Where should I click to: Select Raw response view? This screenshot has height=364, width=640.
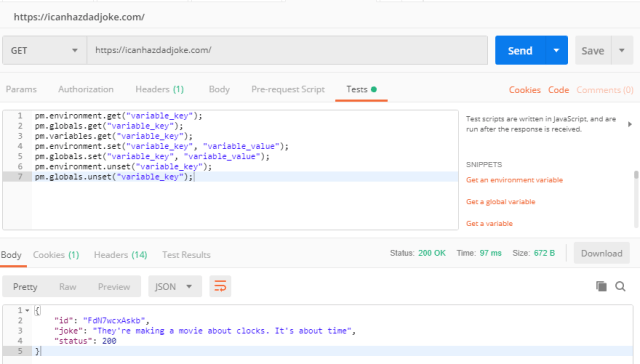[x=67, y=287]
